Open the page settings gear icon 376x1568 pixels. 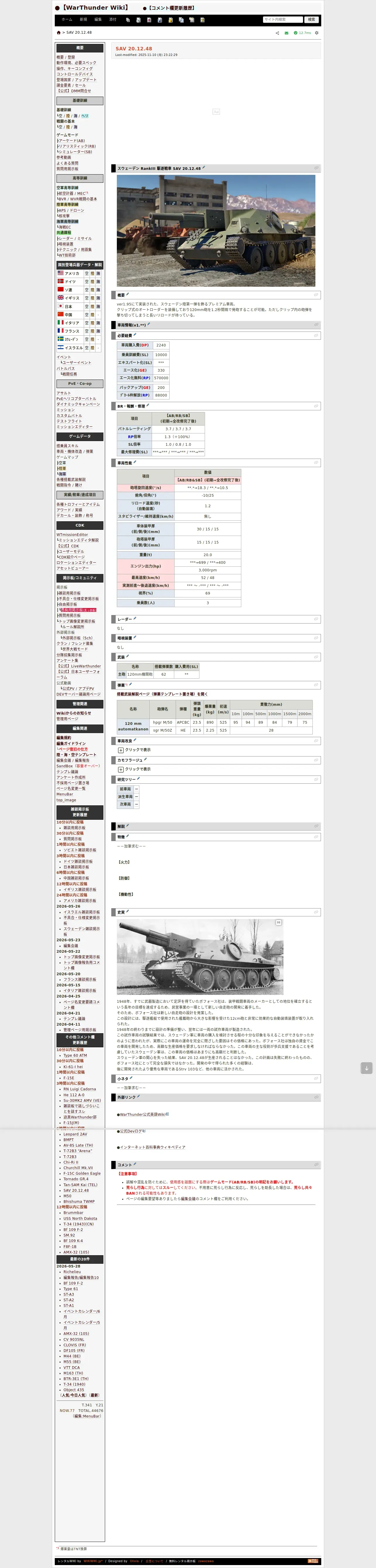tap(316, 33)
